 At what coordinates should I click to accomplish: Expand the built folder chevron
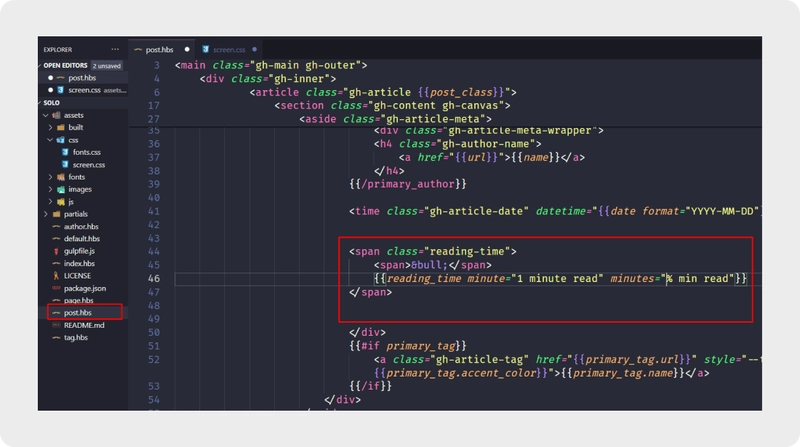(x=51, y=128)
